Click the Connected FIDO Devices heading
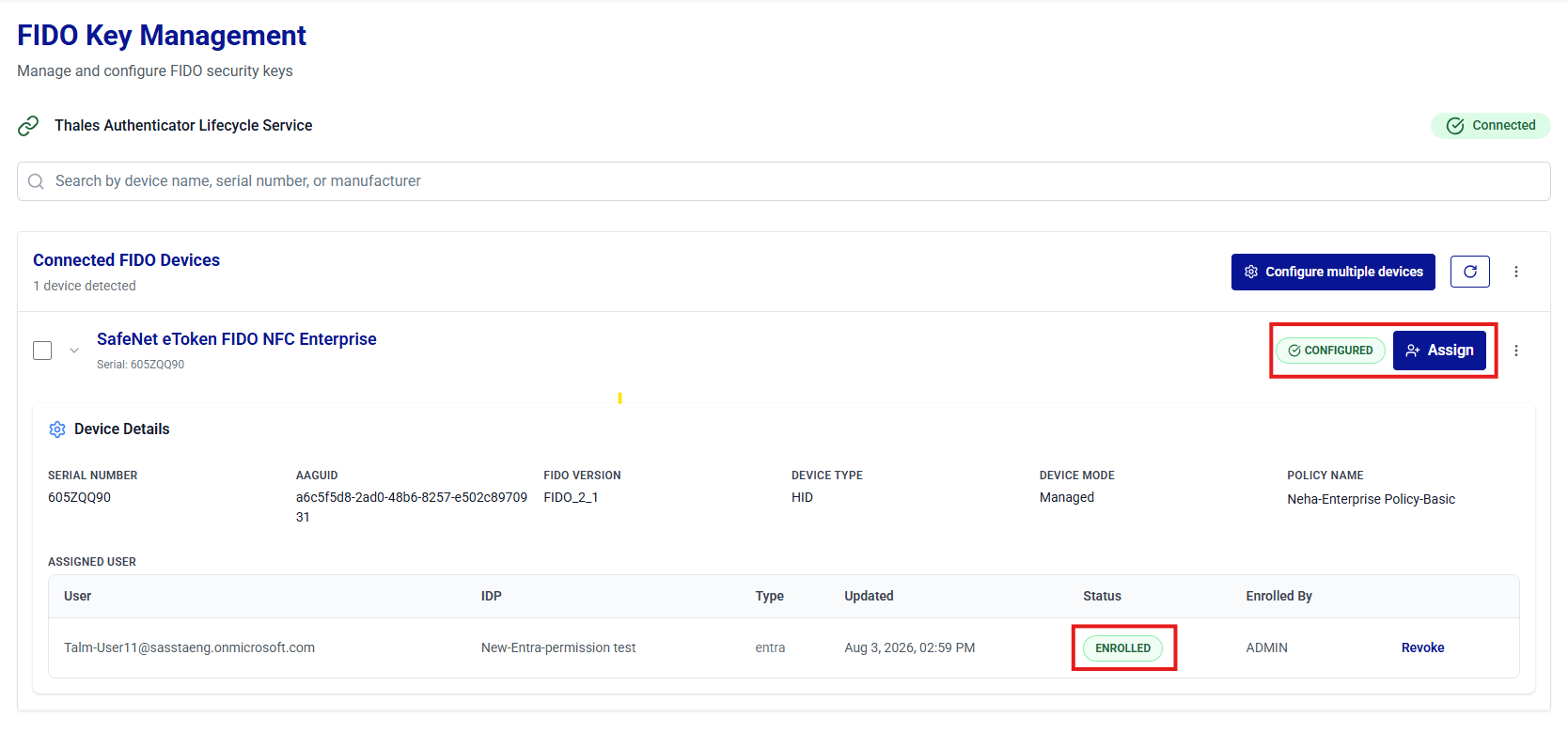This screenshot has width=1568, height=733. tap(126, 260)
